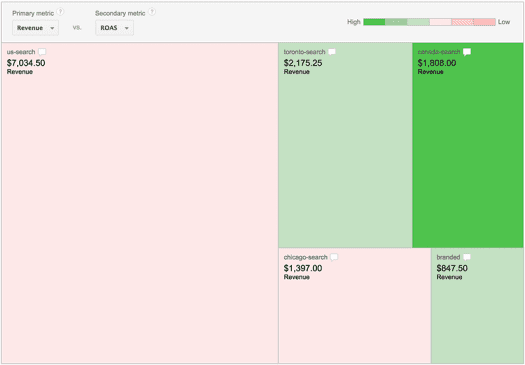Screen dimensions: 525x365
Task: Select the branded campaign label
Action: pos(448,257)
